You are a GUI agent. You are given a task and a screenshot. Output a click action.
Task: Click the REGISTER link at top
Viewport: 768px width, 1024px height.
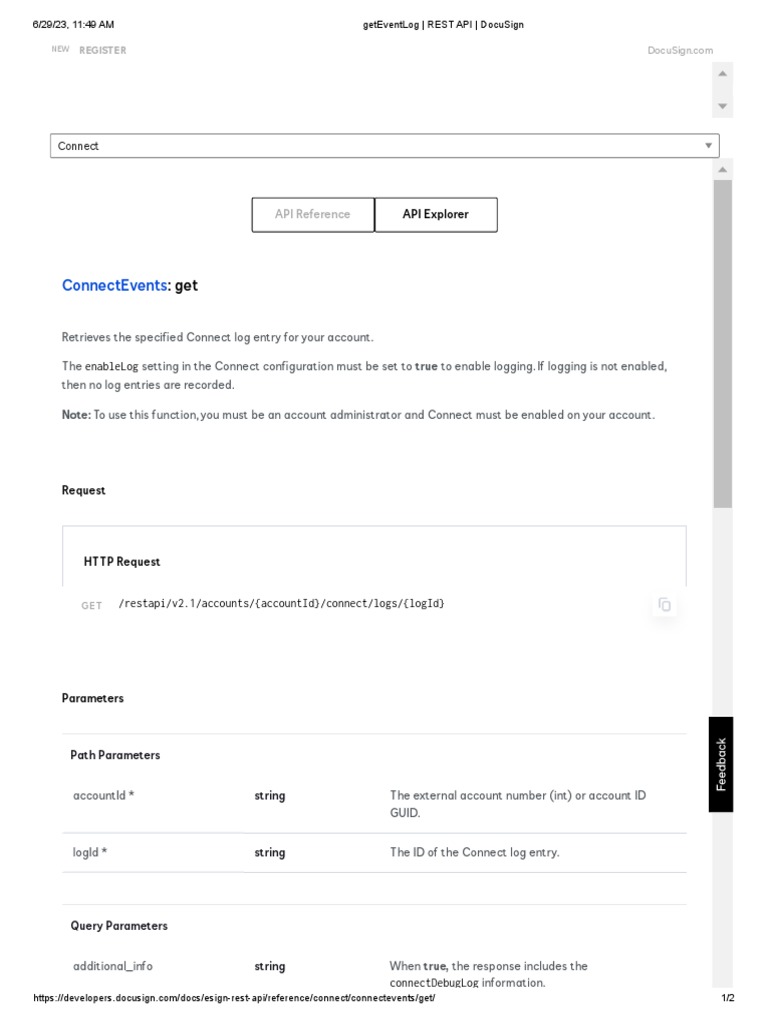[x=103, y=50]
